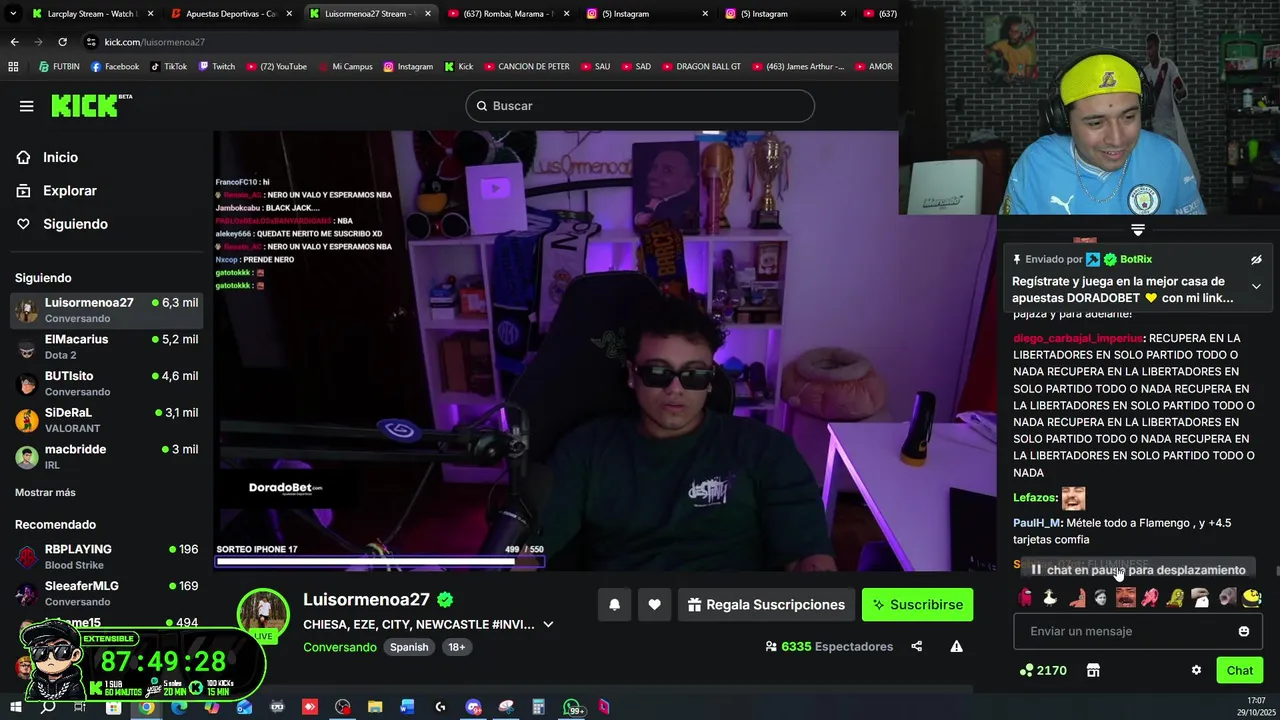Open chat settings gear
The width and height of the screenshot is (1280, 720).
point(1196,671)
